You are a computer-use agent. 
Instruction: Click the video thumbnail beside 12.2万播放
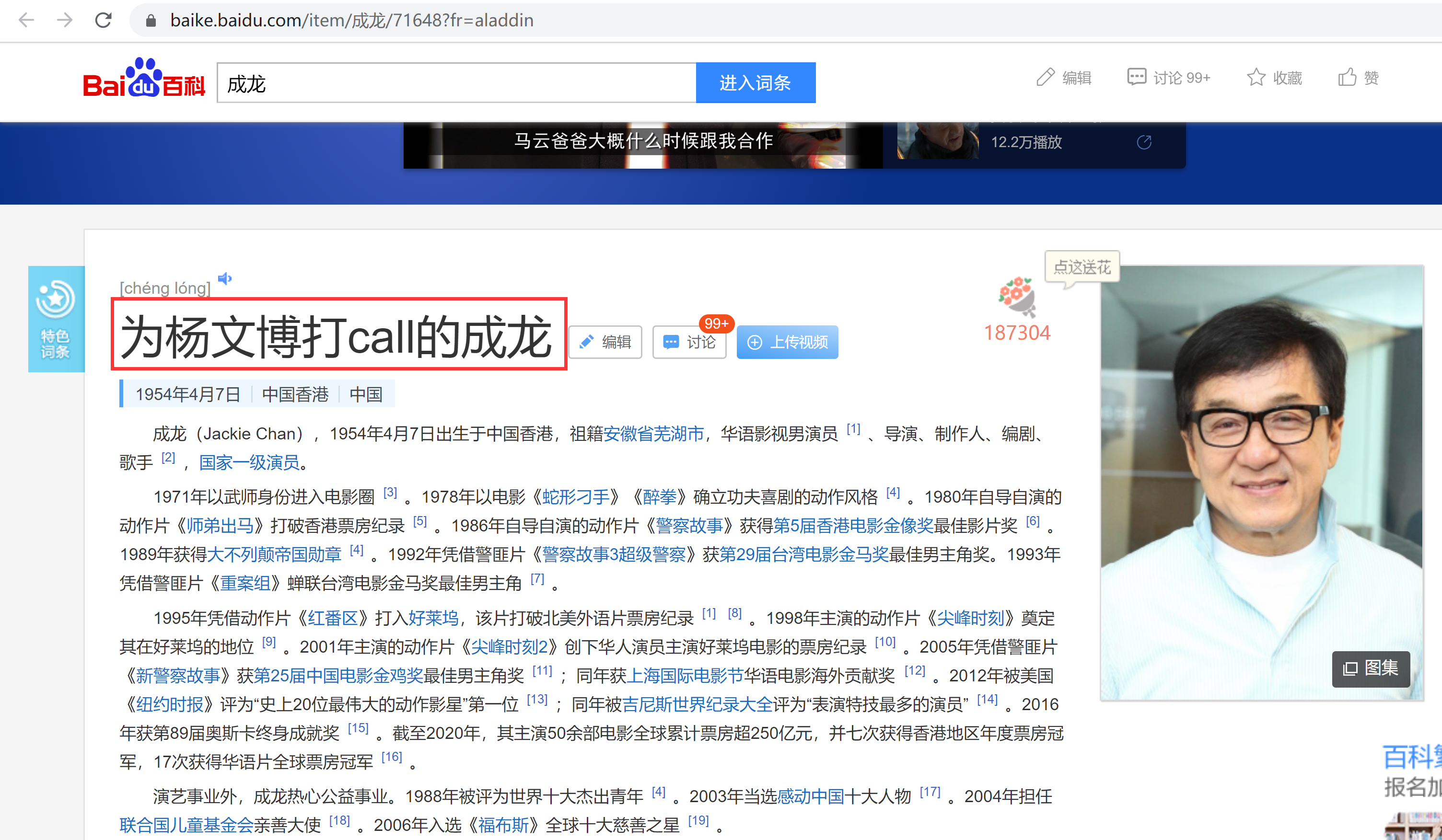tap(939, 141)
